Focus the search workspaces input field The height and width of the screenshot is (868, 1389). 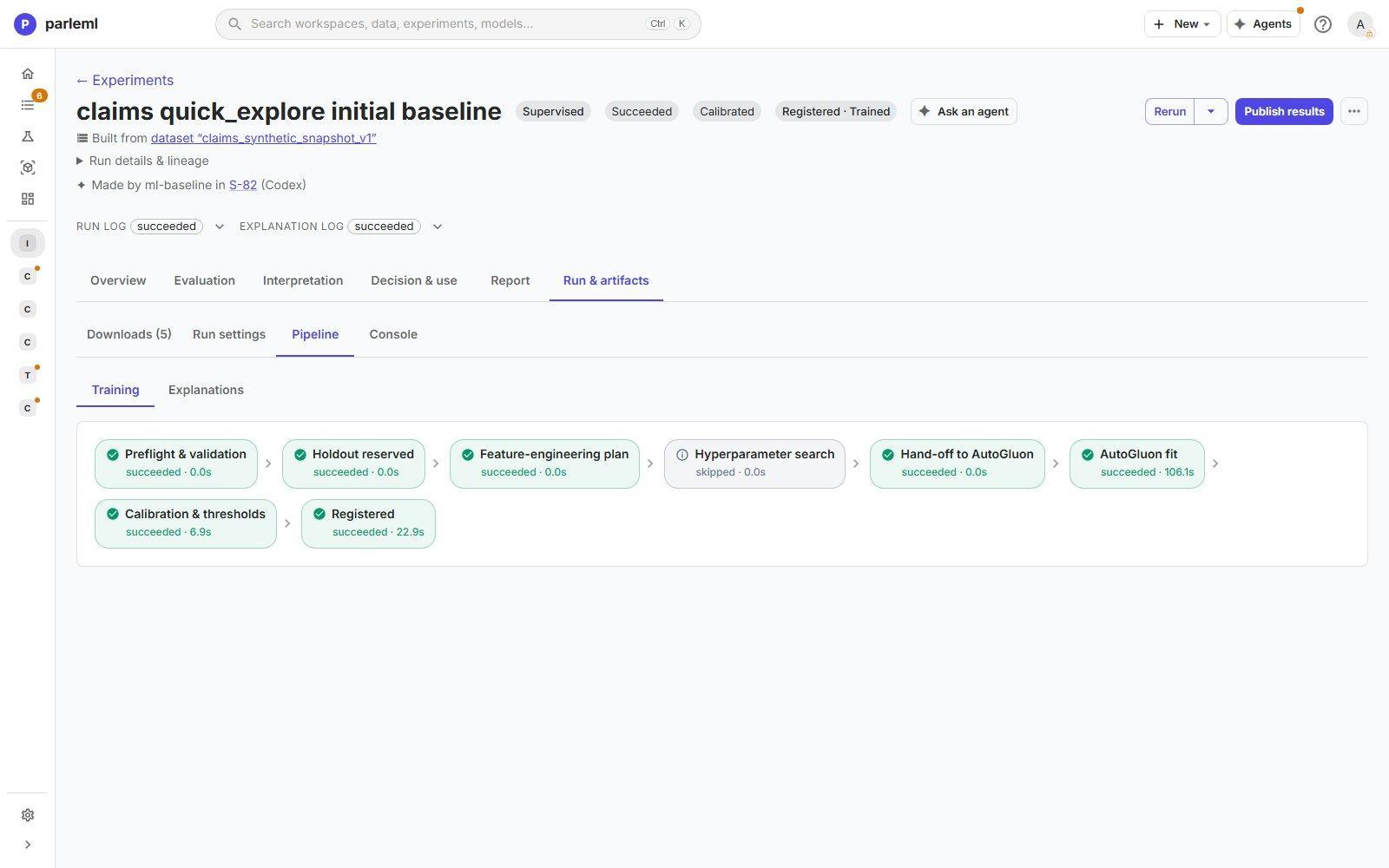[458, 23]
